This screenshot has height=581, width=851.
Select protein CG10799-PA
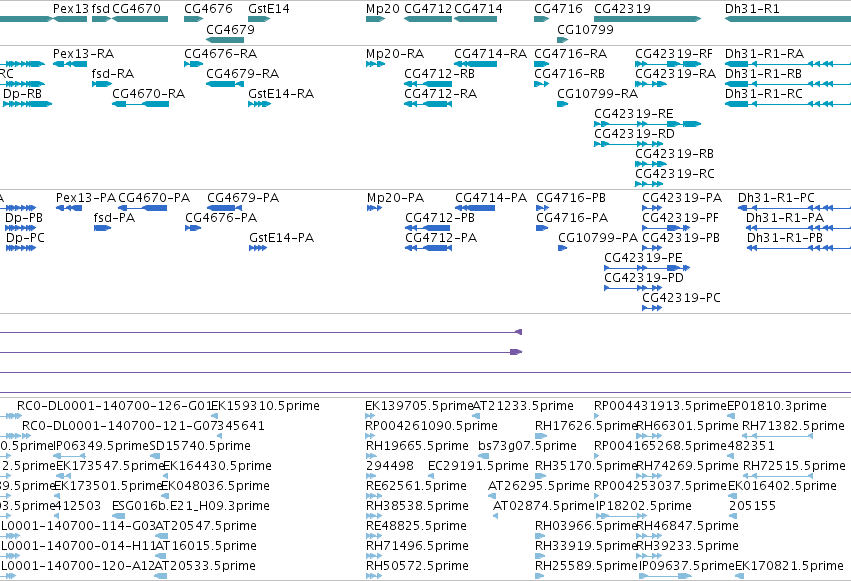(562, 248)
